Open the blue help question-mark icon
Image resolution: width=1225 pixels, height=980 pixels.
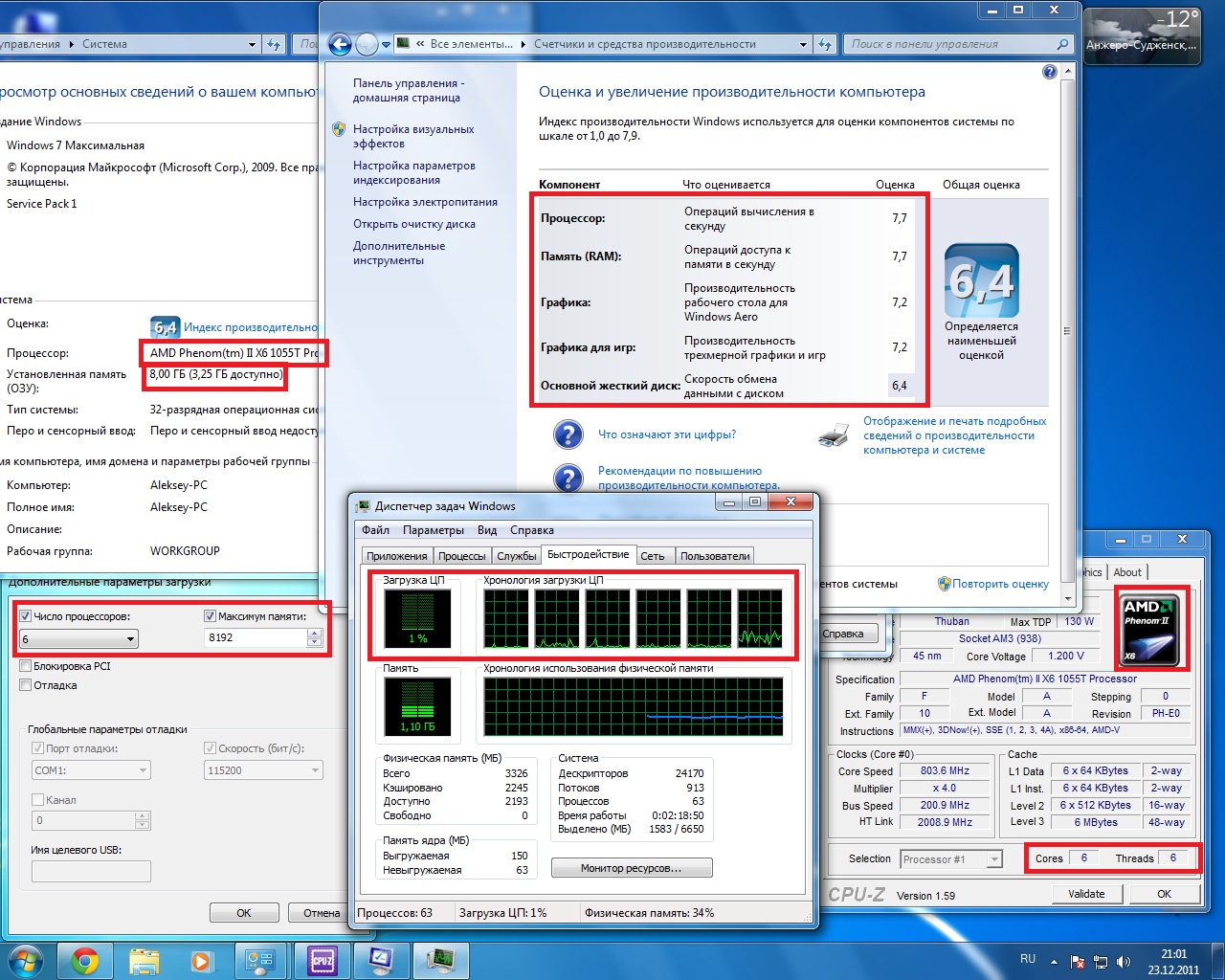[1050, 72]
